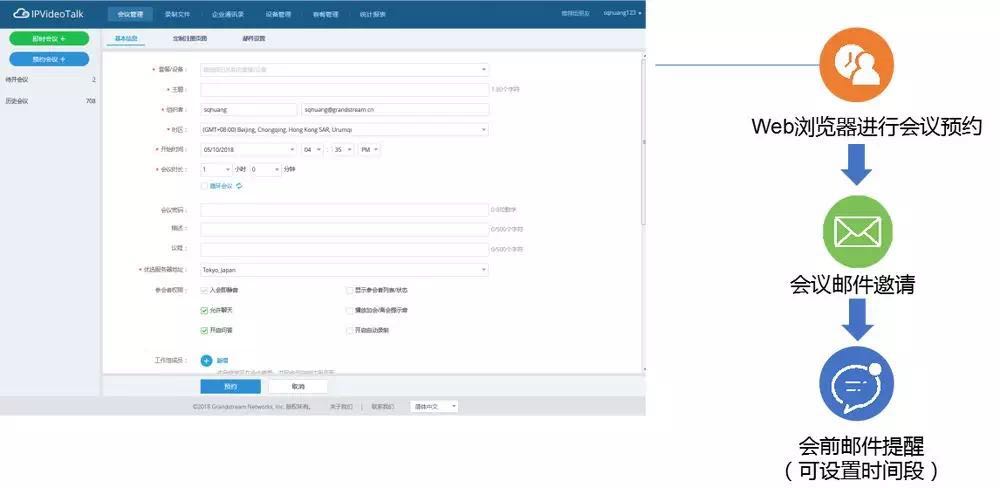This screenshot has height=488, width=1000.
Task: Open the start date 05/10/2018 picker
Action: (249, 149)
